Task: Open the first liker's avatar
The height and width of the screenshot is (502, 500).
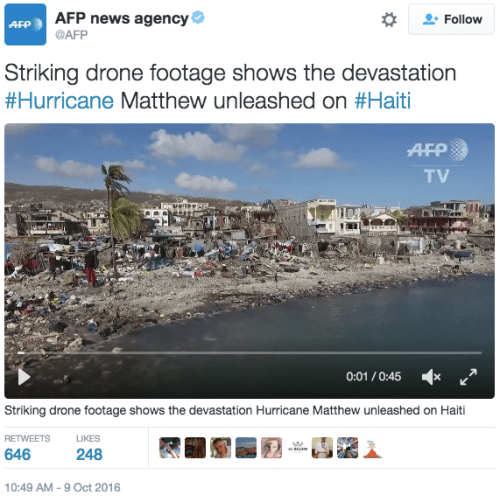Action: point(170,448)
